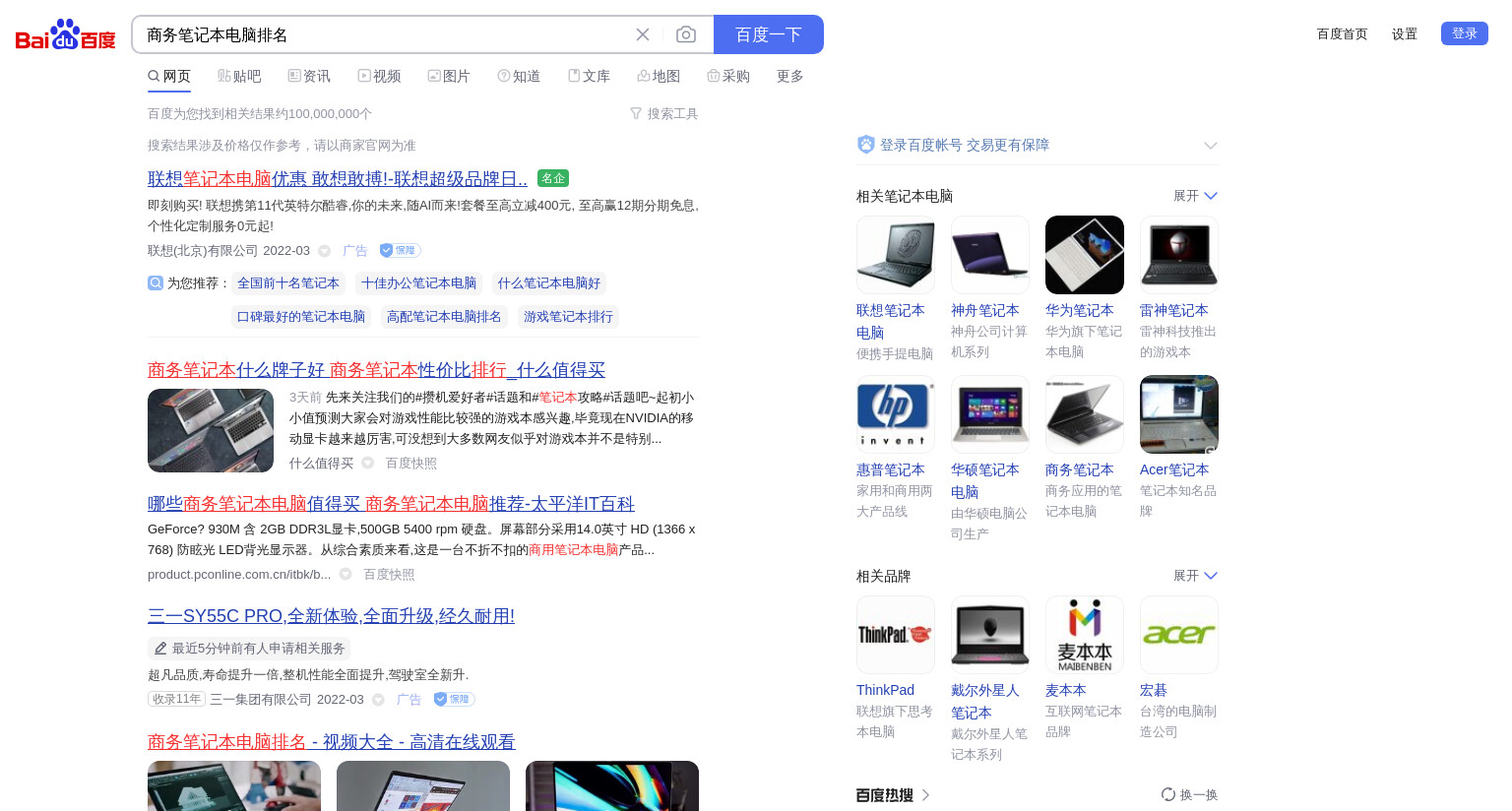Open camera image search icon
1512x811 pixels.
pos(686,34)
